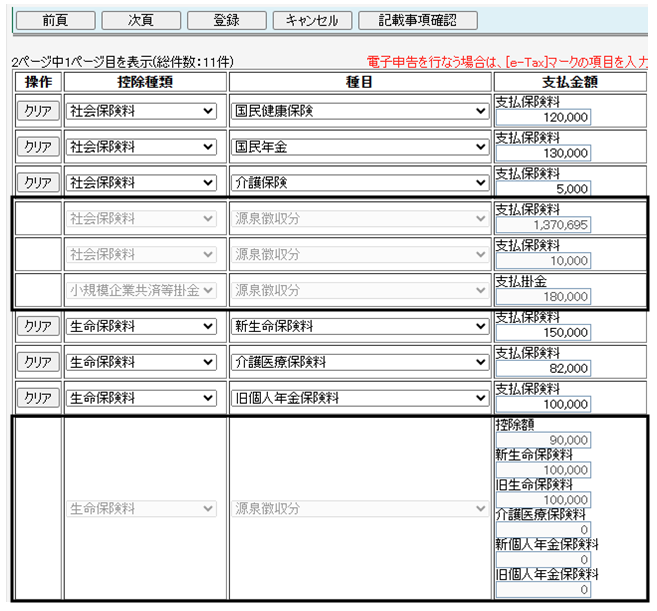The image size is (657, 611).
Task: Click the 150,000 支払保険料 field
Action: pyautogui.click(x=543, y=332)
